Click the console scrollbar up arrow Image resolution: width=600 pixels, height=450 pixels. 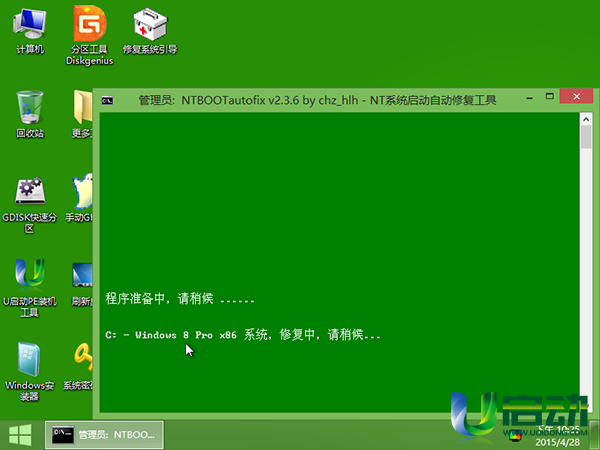(586, 119)
